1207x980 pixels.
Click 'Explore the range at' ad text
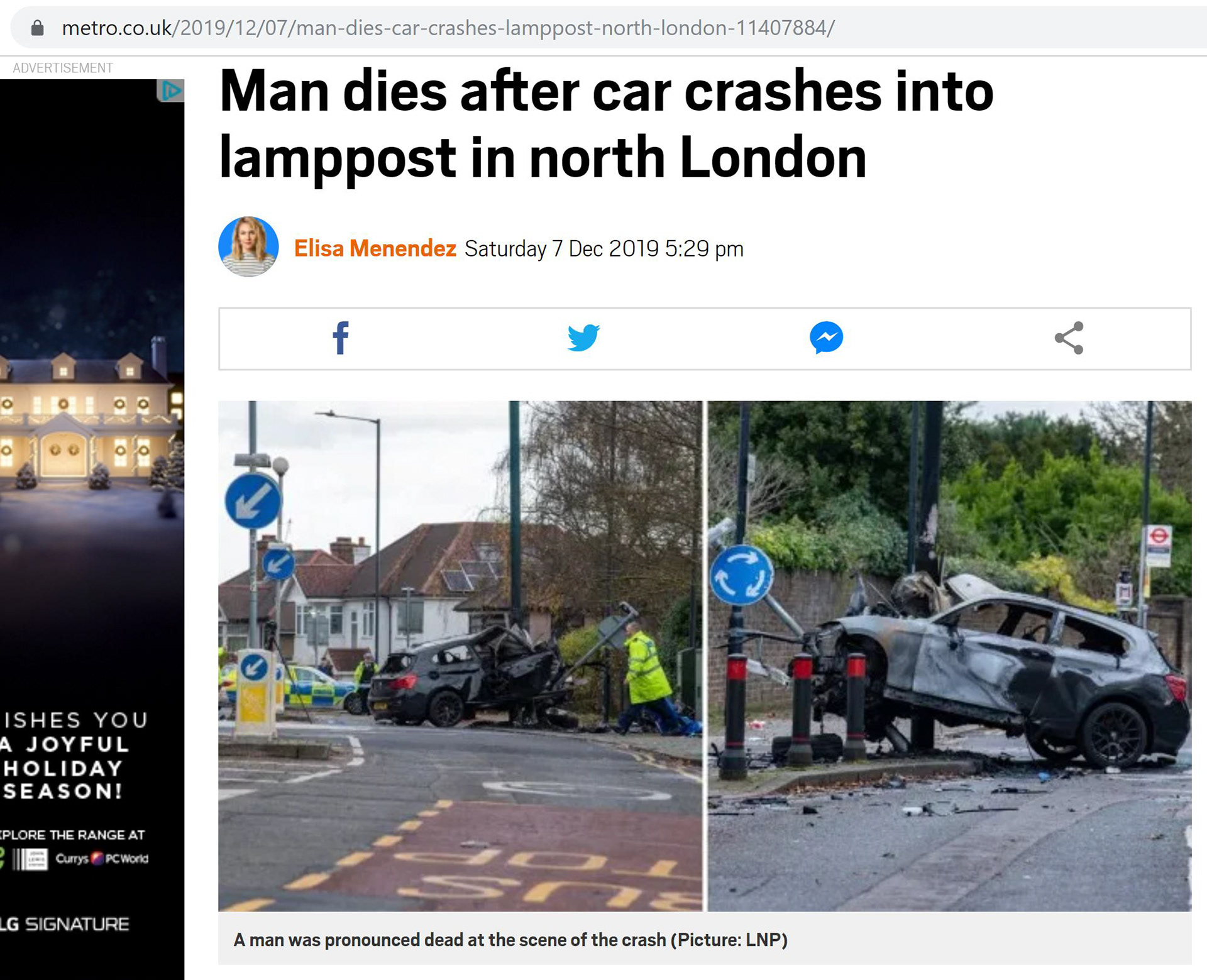(72, 835)
